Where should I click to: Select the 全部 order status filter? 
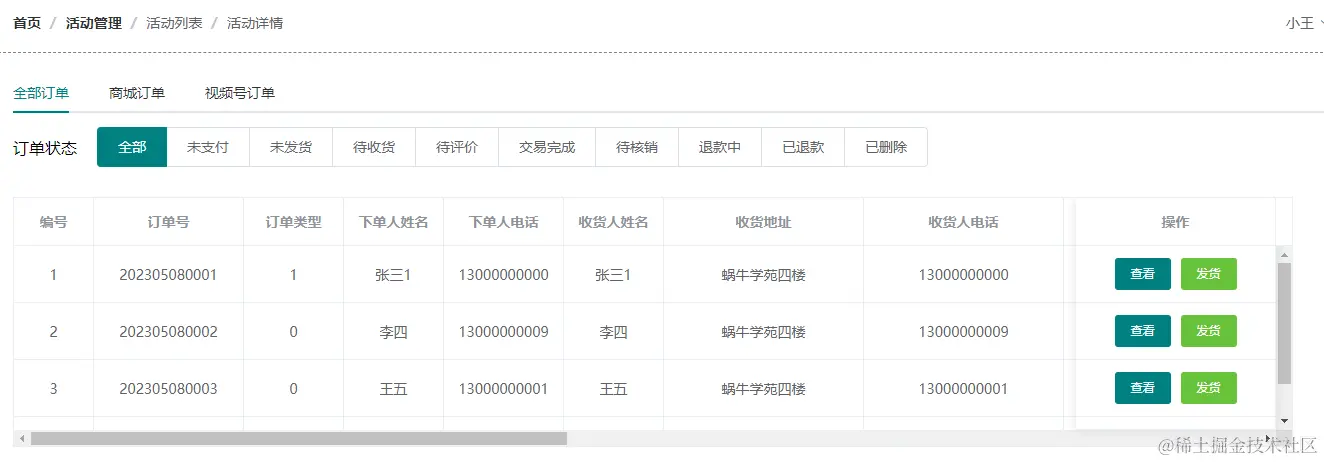click(x=132, y=147)
